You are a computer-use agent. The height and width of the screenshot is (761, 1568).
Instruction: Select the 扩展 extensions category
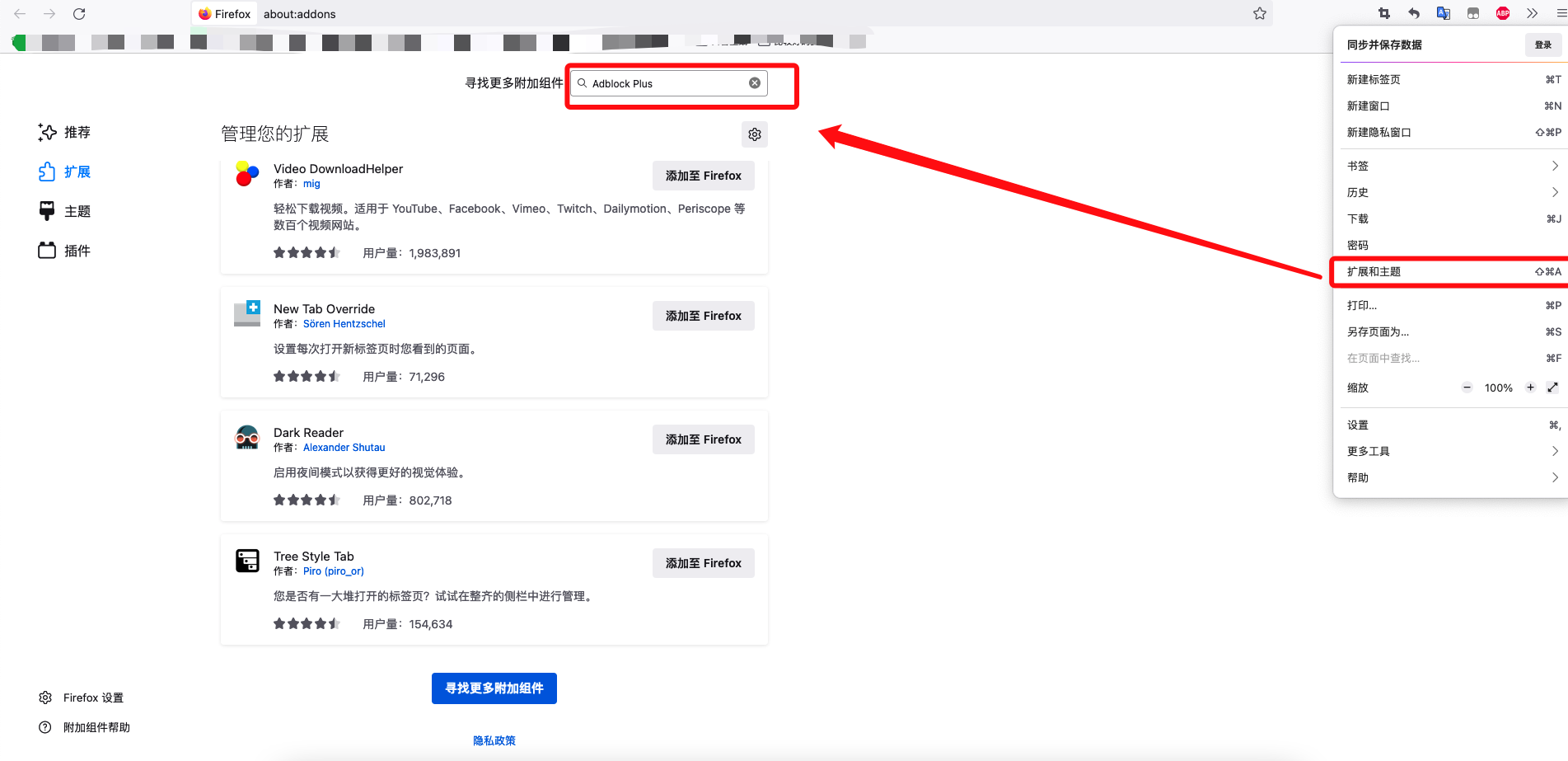pyautogui.click(x=64, y=171)
